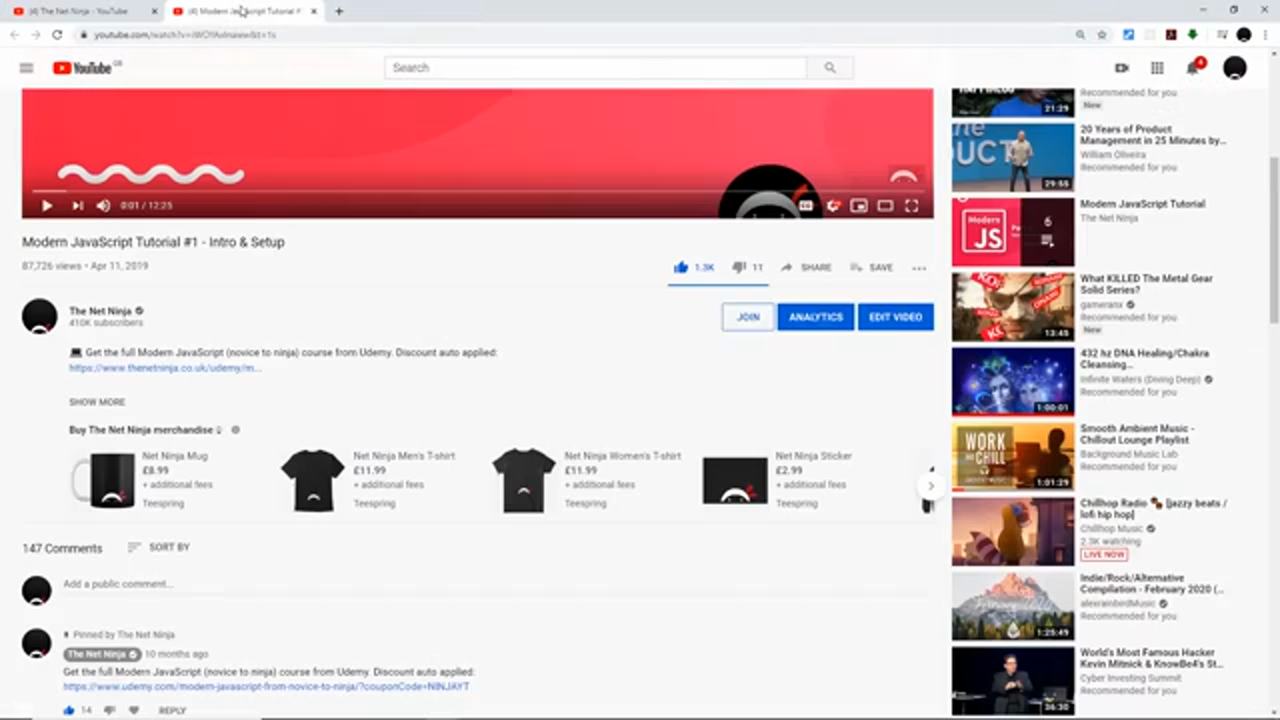Viewport: 1280px width, 720px height.
Task: Save the video to a playlist
Action: [x=871, y=267]
